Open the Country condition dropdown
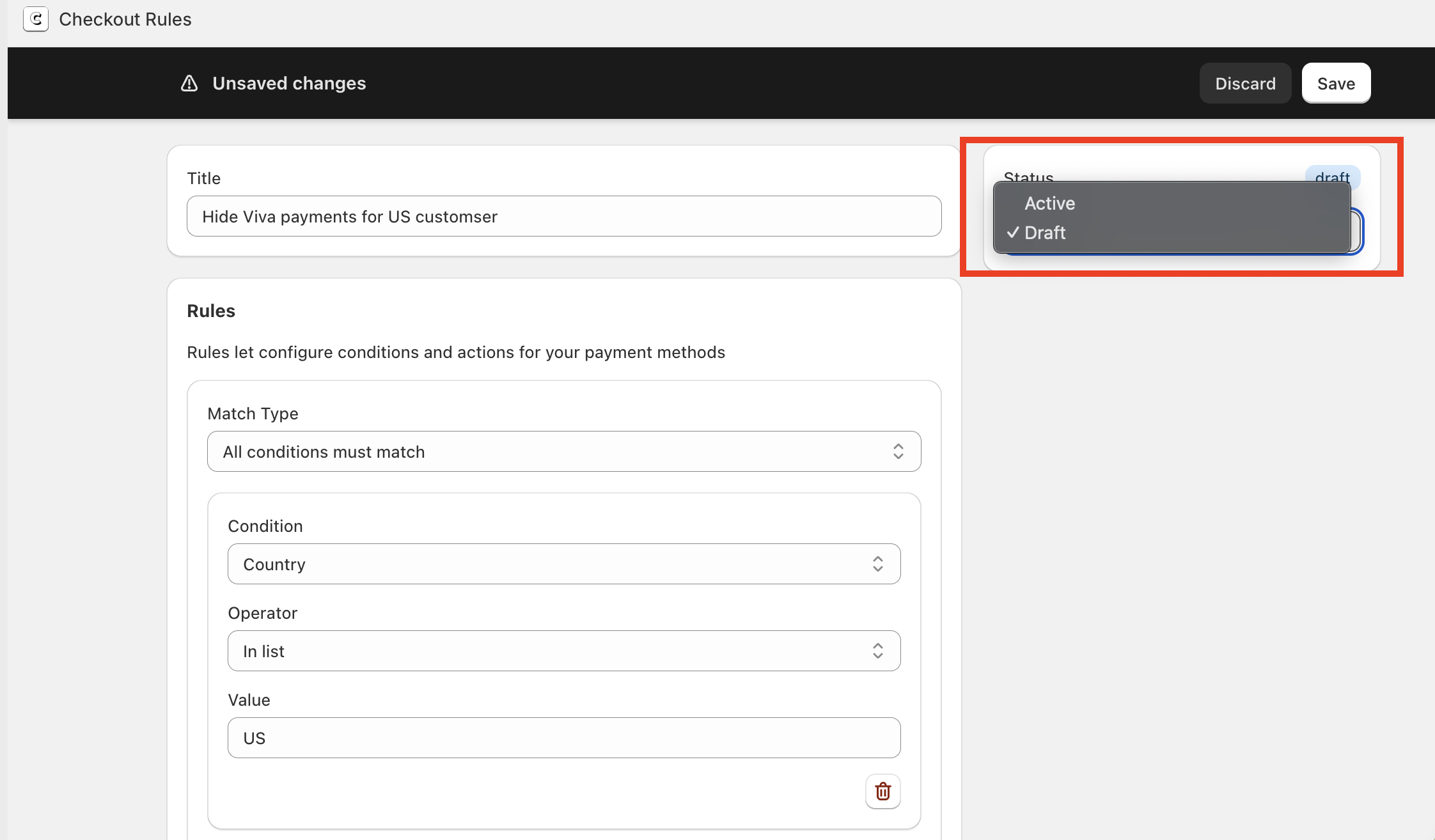 [x=563, y=564]
